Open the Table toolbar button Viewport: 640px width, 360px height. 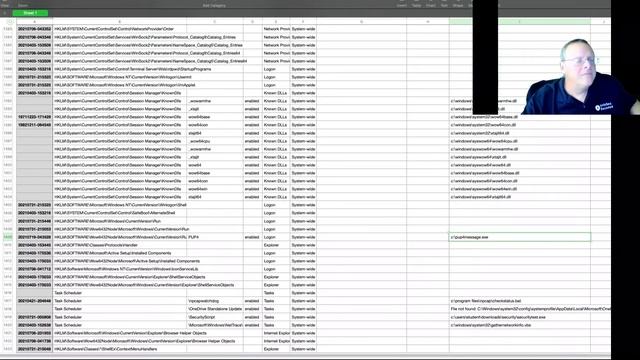[x=416, y=5]
